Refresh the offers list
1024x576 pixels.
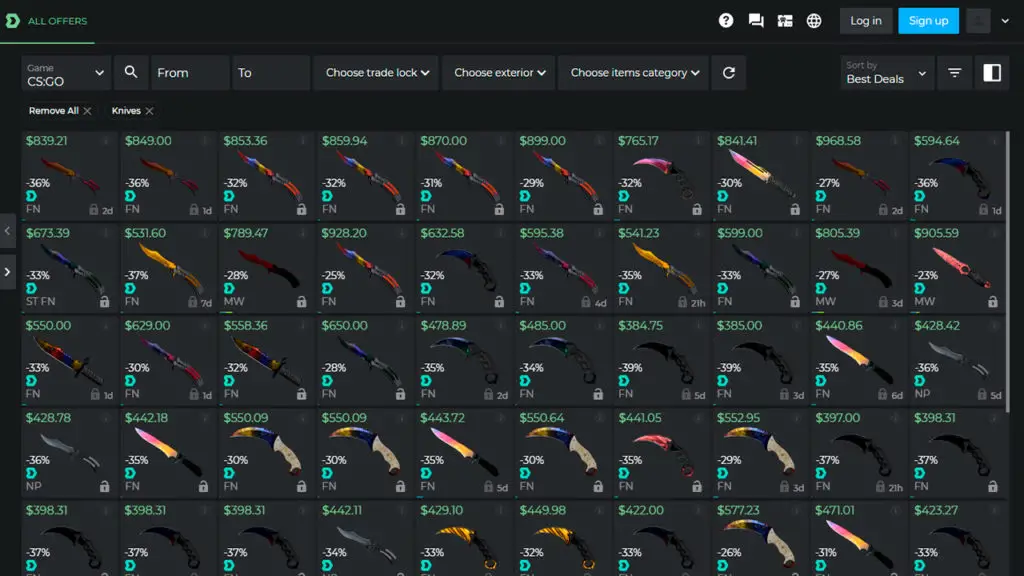729,72
